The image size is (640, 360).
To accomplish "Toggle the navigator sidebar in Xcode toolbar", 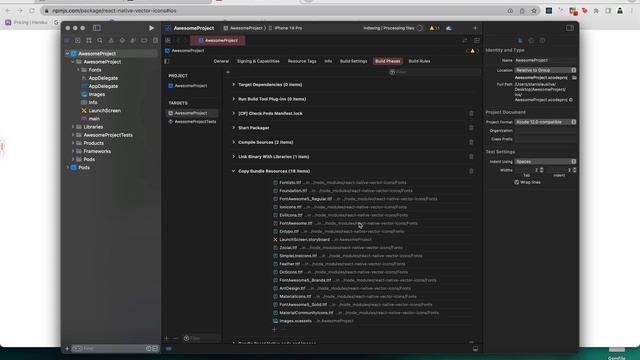I will (x=97, y=28).
